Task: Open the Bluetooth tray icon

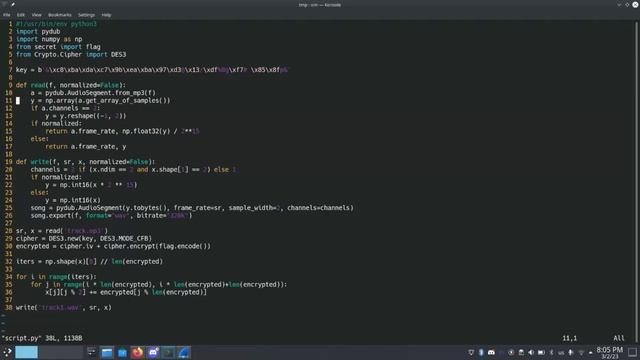Action: click(481, 352)
